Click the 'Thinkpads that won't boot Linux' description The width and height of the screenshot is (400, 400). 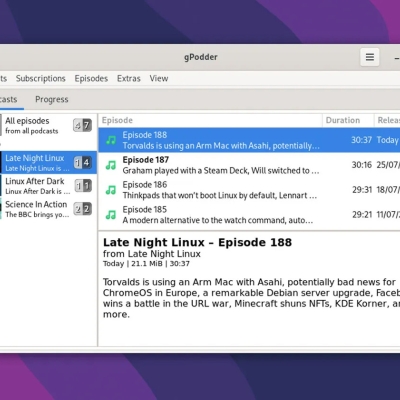click(x=220, y=195)
